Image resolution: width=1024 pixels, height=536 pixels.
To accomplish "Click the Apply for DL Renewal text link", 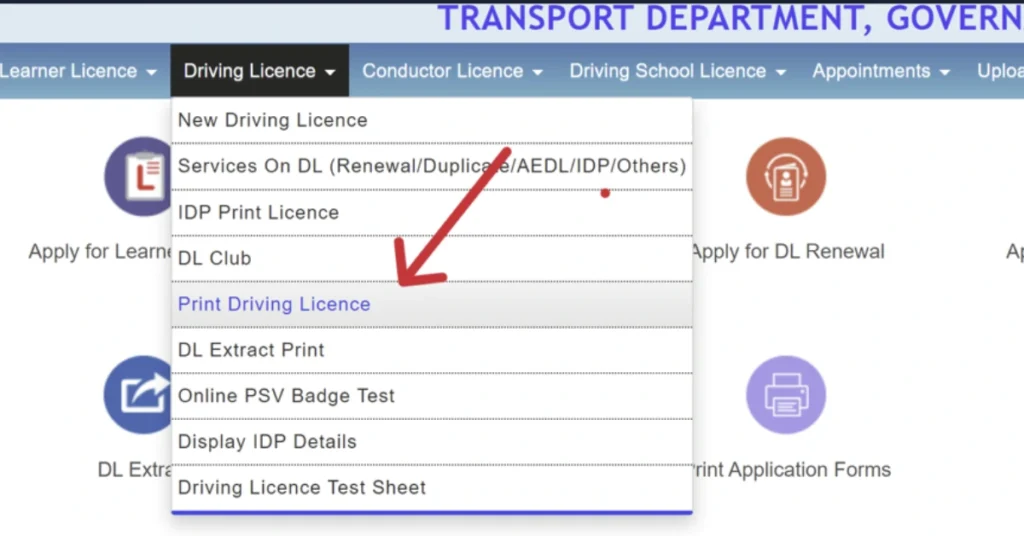I will click(x=788, y=252).
